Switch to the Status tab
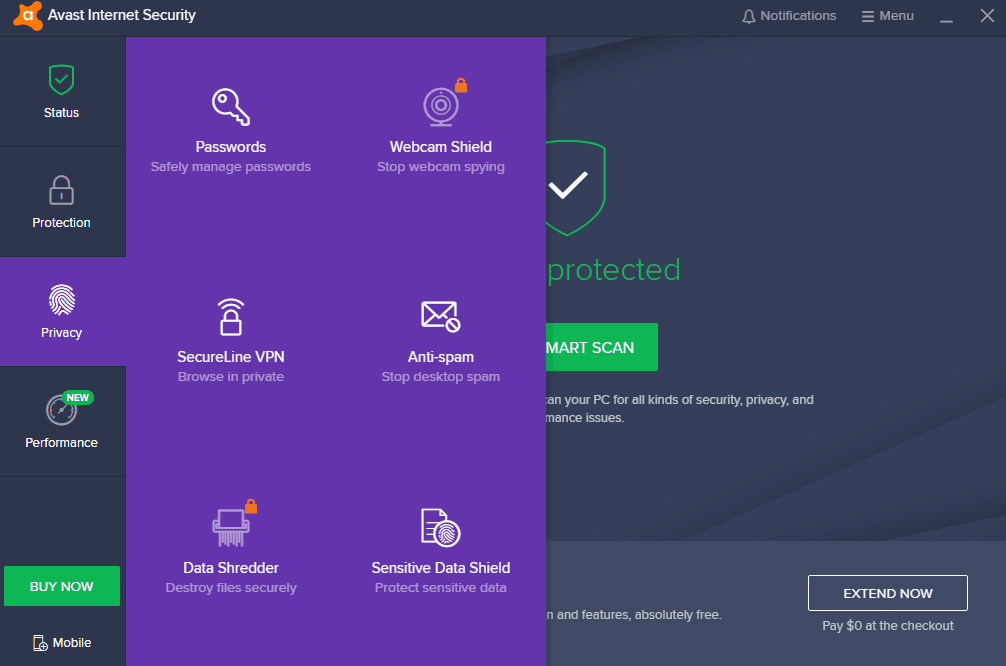The image size is (1006, 666). pyautogui.click(x=61, y=91)
